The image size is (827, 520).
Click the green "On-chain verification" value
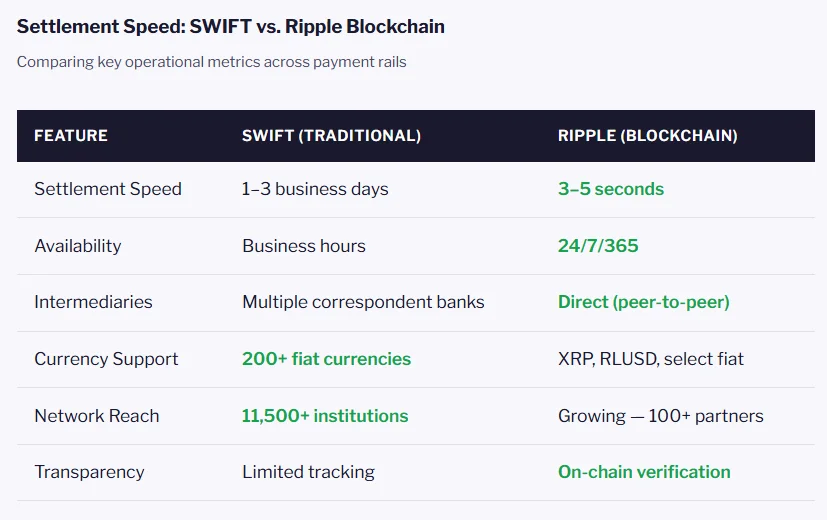(x=644, y=472)
